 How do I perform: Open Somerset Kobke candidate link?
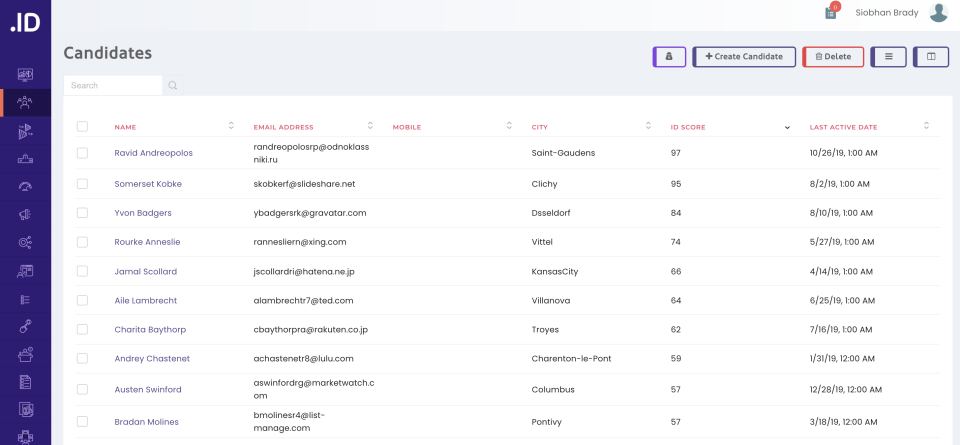148,184
